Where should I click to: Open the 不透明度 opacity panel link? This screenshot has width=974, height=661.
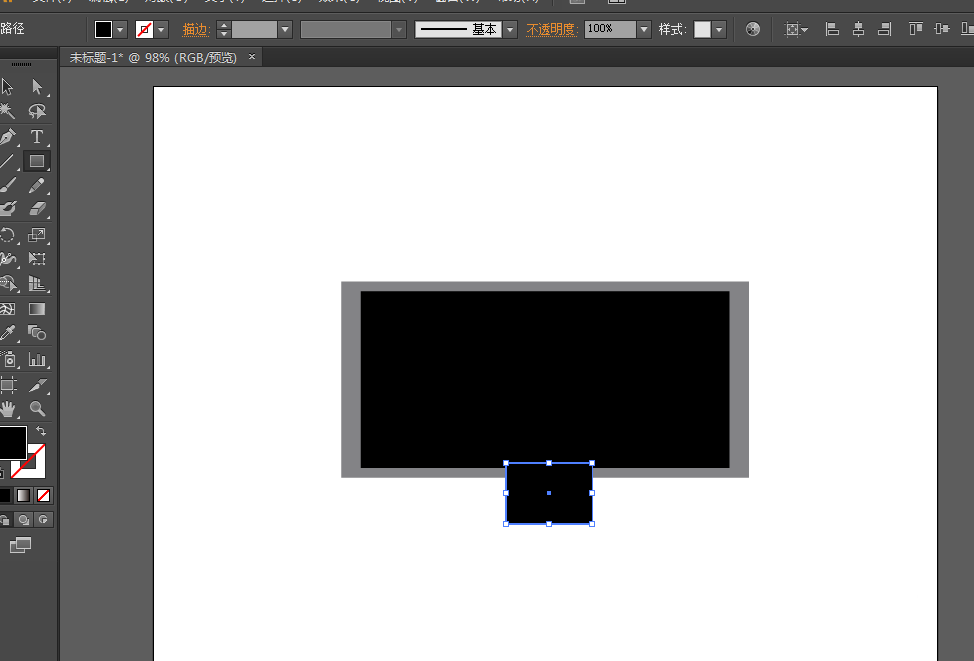click(x=551, y=30)
